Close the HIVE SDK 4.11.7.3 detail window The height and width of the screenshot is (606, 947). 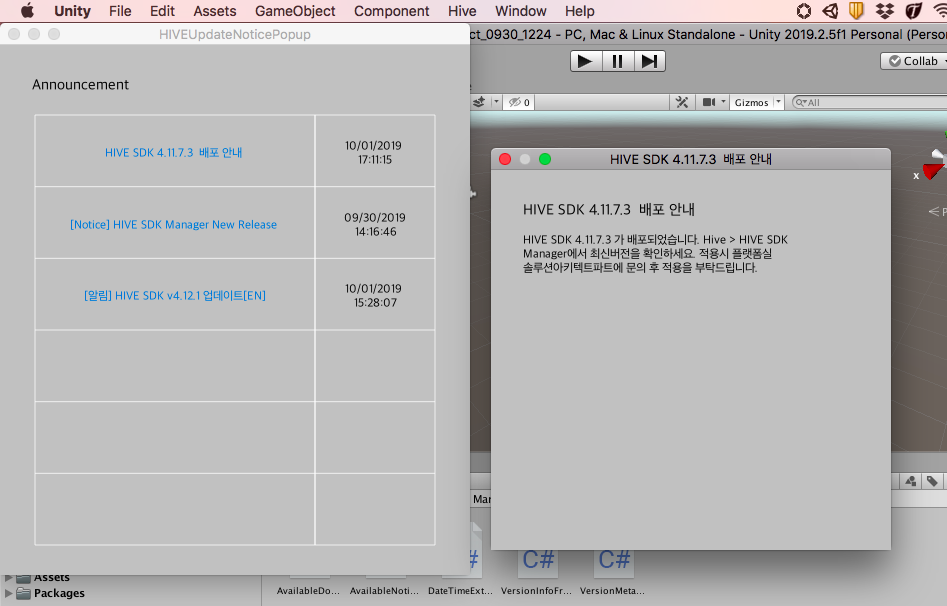506,159
